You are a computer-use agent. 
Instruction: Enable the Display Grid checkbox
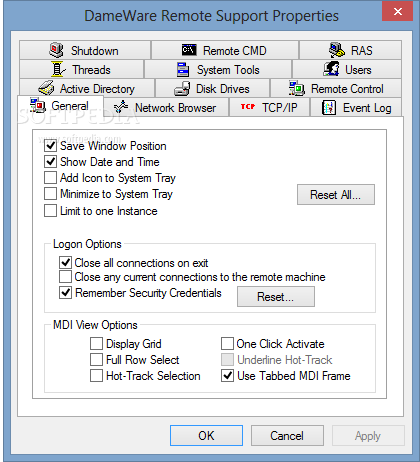(x=96, y=343)
